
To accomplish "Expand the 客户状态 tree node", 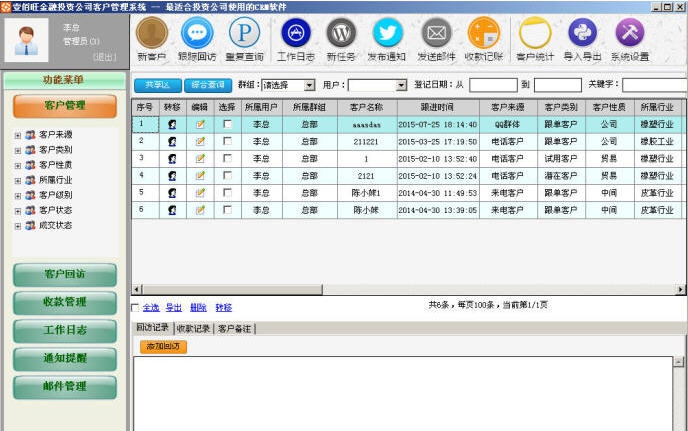I will click(x=18, y=211).
